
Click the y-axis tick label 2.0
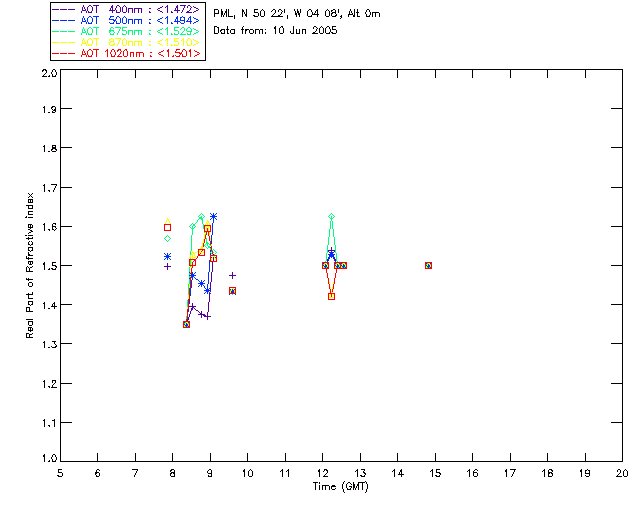point(49,74)
